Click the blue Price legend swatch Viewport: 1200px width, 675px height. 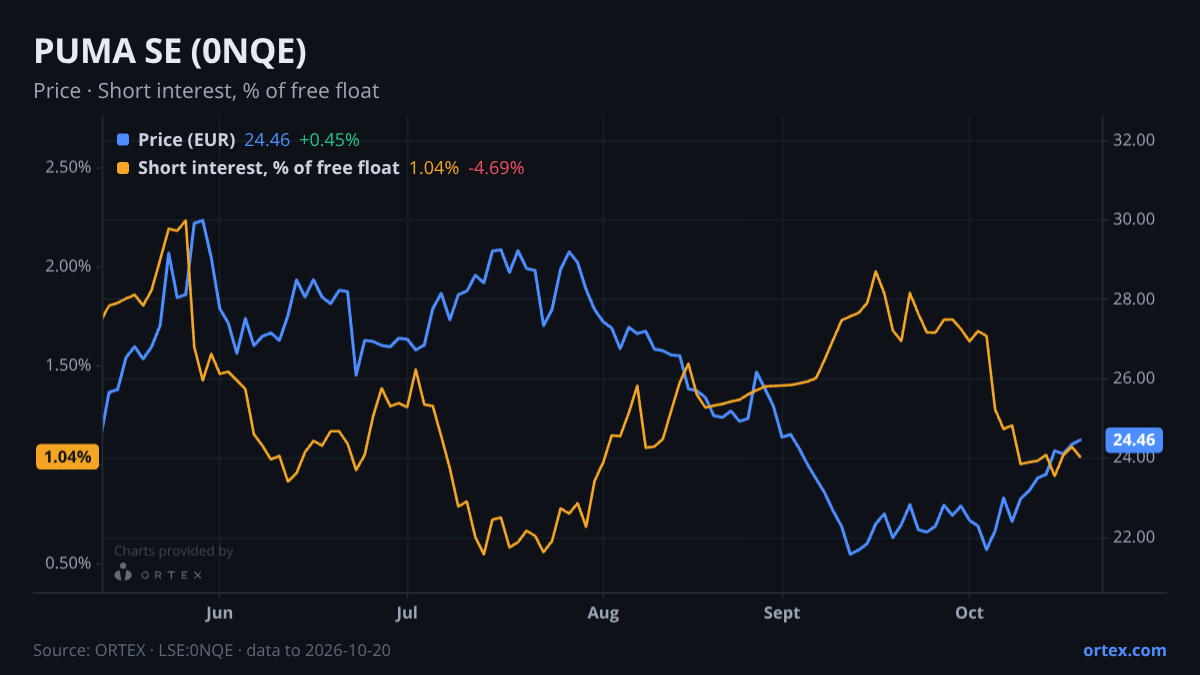(123, 140)
